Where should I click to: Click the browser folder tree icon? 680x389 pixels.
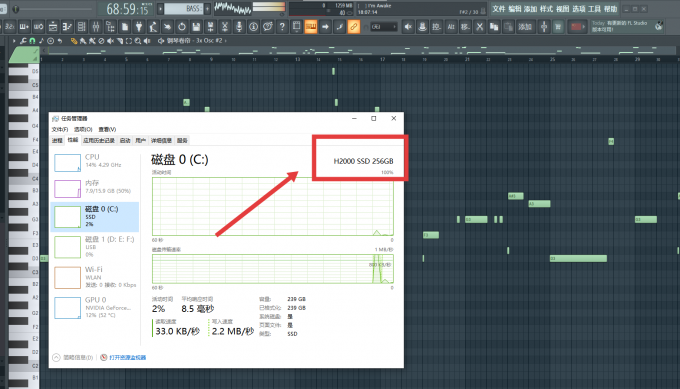[110, 27]
